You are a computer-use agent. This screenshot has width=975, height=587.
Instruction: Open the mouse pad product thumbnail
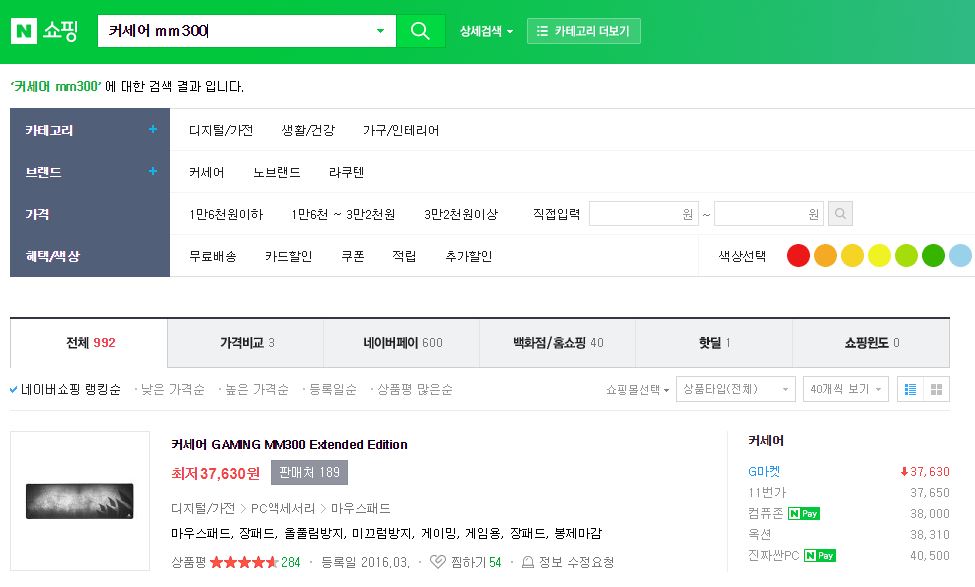[80, 501]
